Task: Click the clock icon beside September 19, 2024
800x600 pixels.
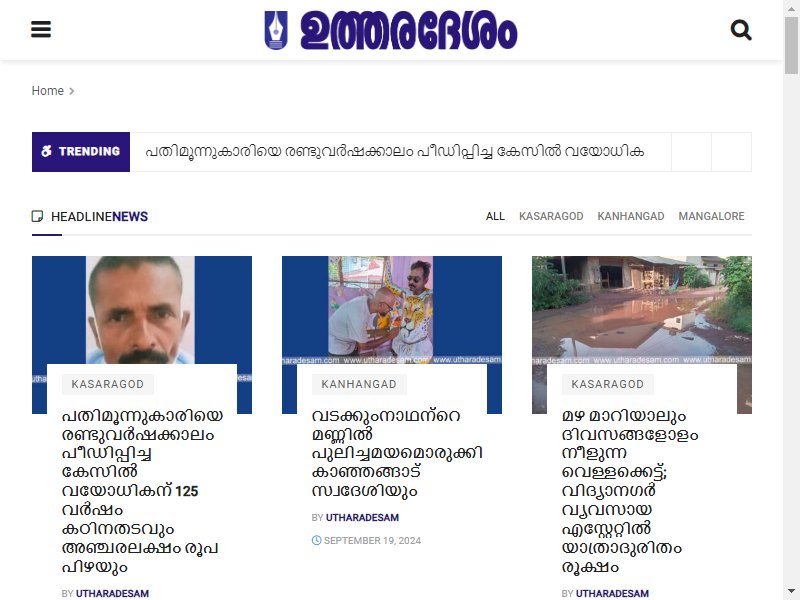Action: (x=316, y=540)
